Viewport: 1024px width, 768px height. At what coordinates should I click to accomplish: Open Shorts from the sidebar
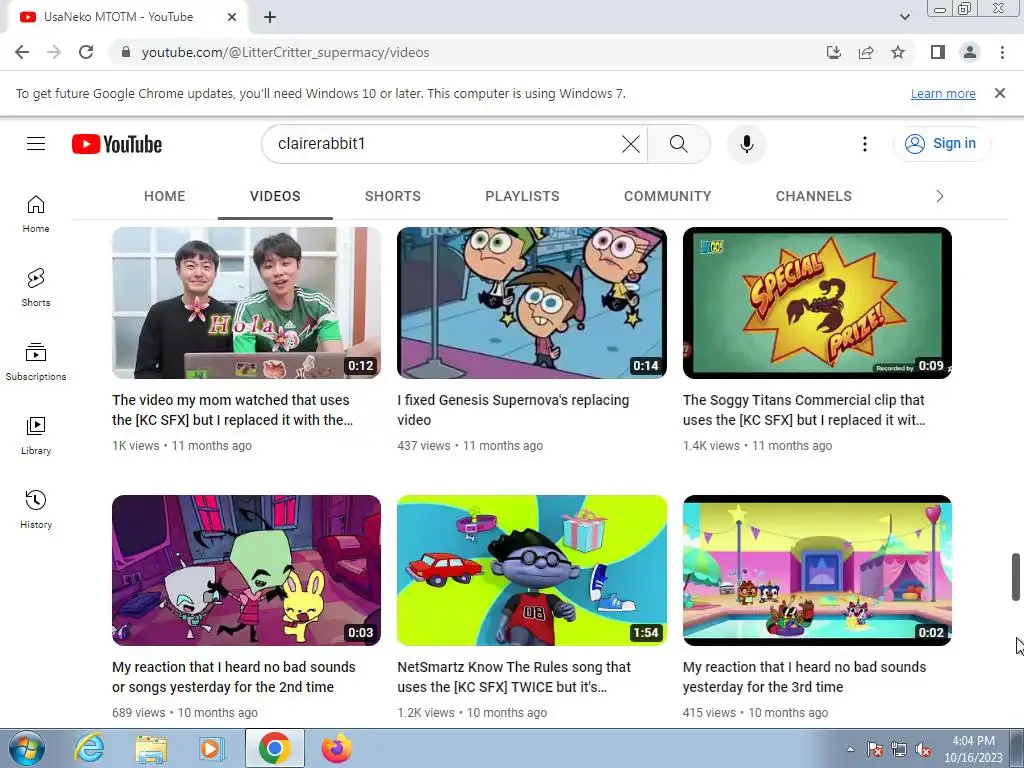point(36,287)
